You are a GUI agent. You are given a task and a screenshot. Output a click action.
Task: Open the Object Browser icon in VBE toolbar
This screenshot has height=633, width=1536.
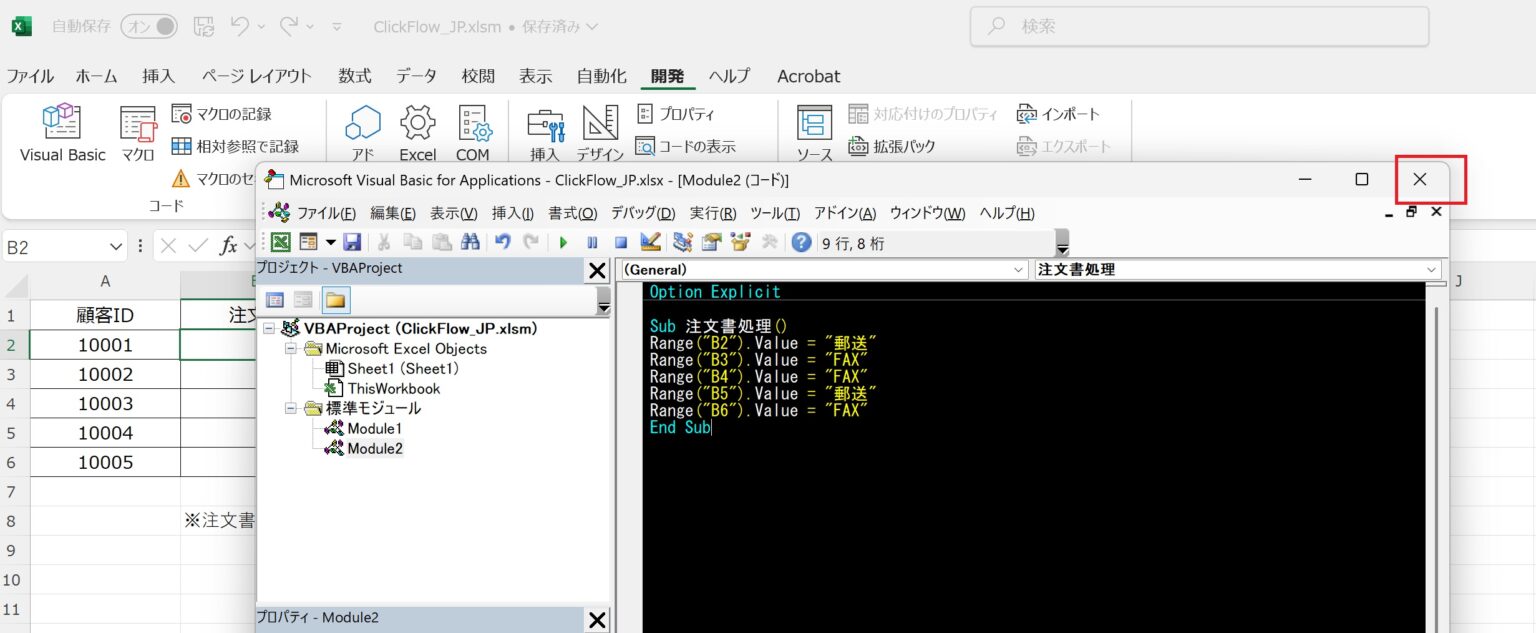click(x=741, y=242)
